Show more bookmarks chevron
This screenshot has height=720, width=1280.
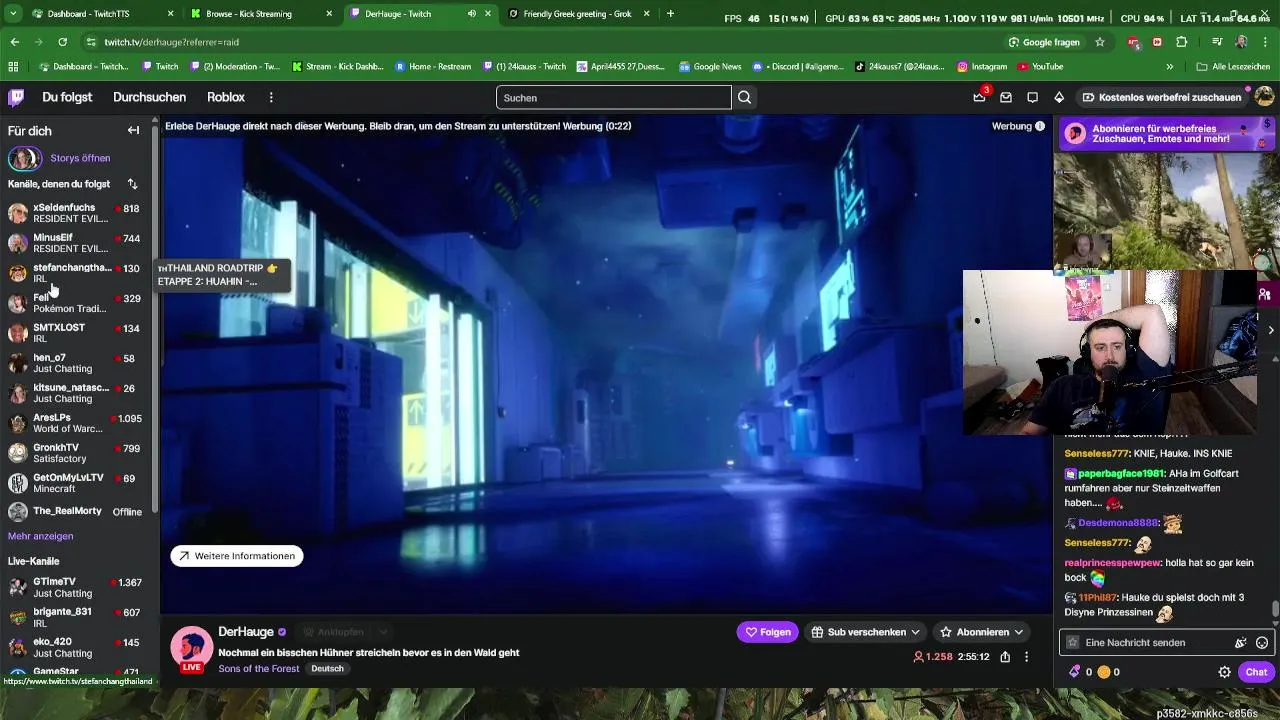1169,67
